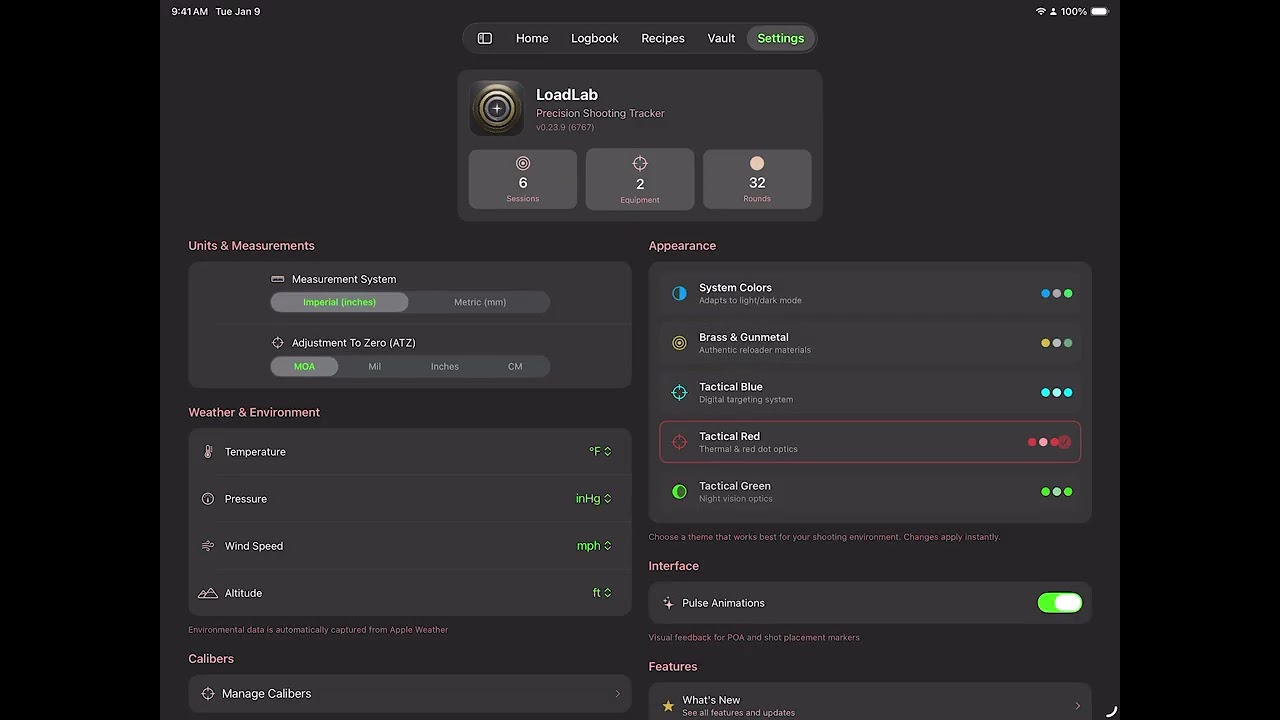Toggle the sidebar panel icon
Image resolution: width=1280 pixels, height=720 pixels.
click(485, 38)
